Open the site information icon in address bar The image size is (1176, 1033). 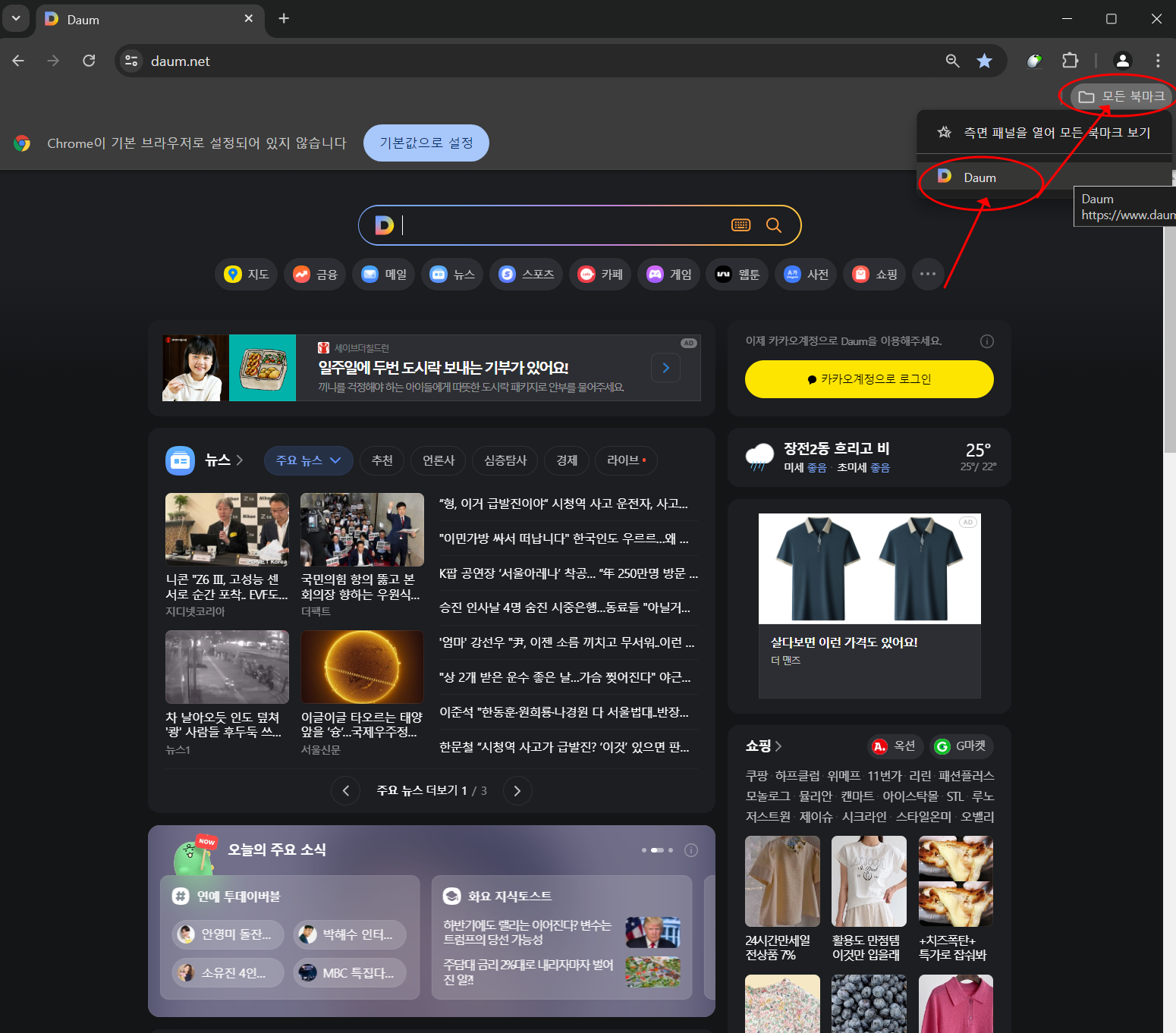[131, 61]
